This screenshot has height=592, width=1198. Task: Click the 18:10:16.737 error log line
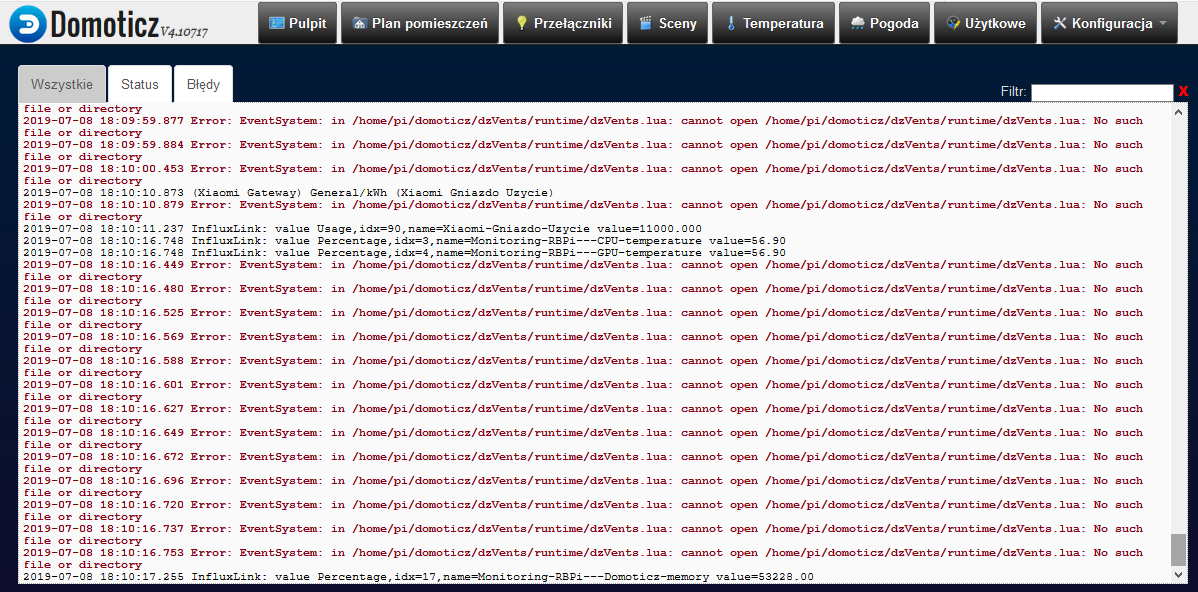coord(583,535)
